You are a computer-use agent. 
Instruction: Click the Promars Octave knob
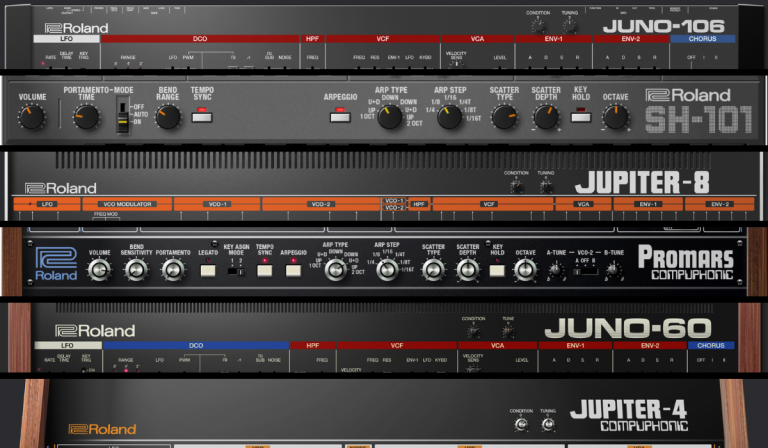(525, 270)
